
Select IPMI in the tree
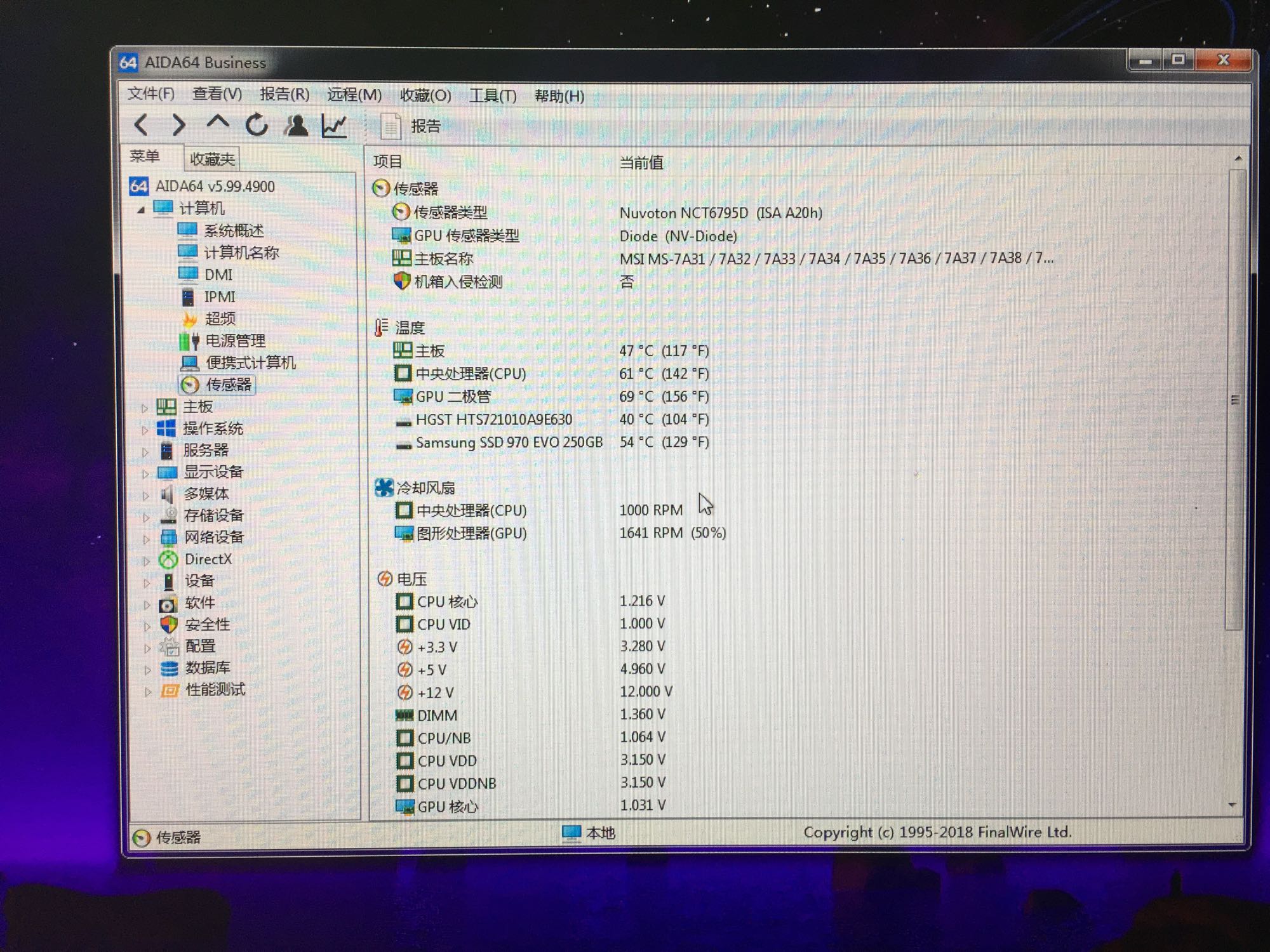[x=220, y=297]
